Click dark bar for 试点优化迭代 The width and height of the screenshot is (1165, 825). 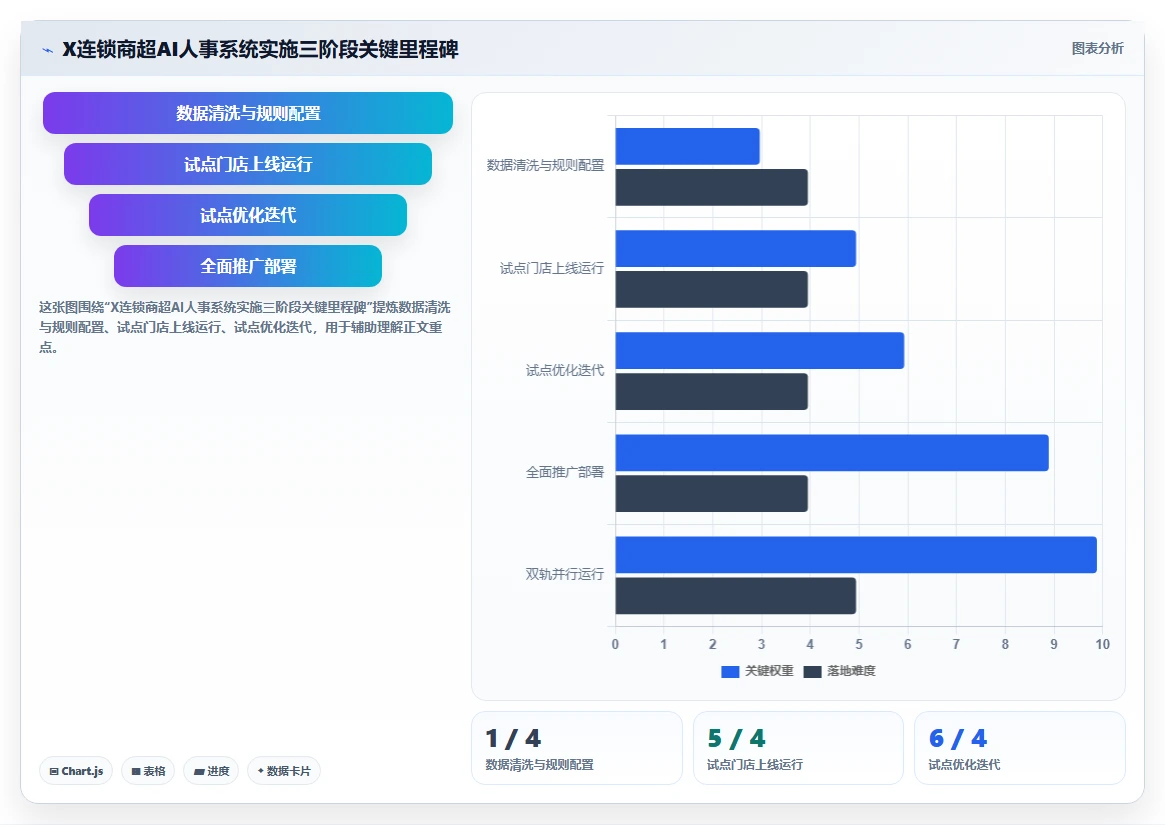(x=712, y=392)
